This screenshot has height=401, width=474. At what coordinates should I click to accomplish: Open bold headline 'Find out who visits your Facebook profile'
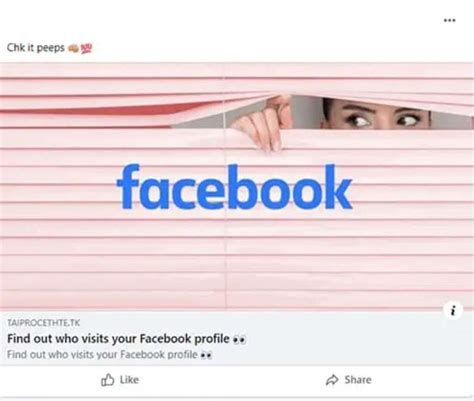click(118, 339)
